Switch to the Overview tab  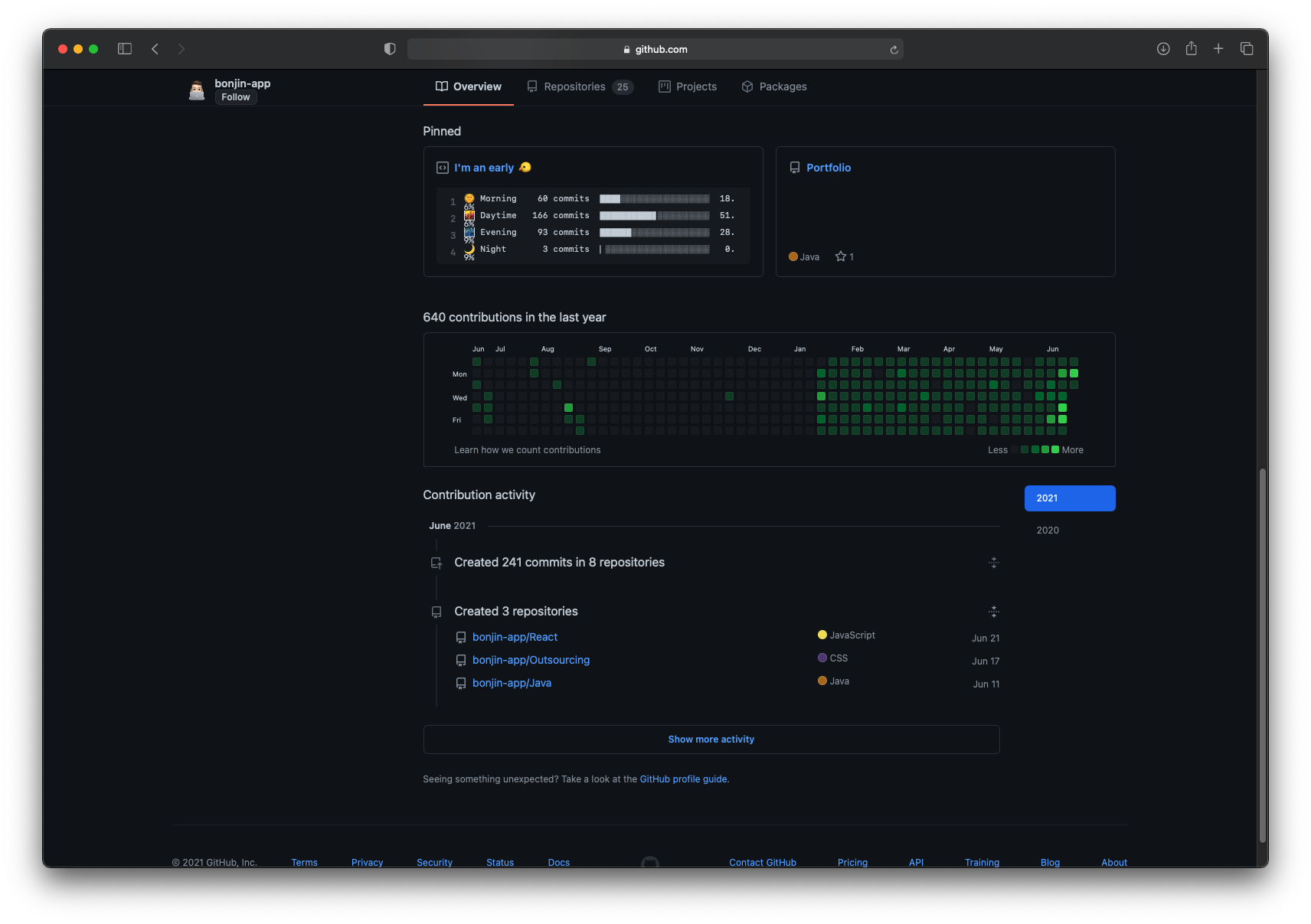pos(469,87)
